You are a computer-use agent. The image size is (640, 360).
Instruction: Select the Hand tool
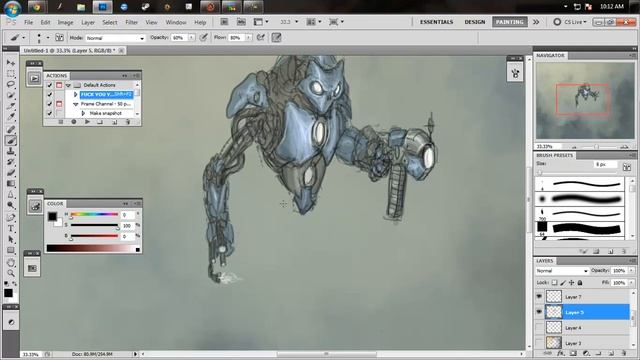(11, 262)
